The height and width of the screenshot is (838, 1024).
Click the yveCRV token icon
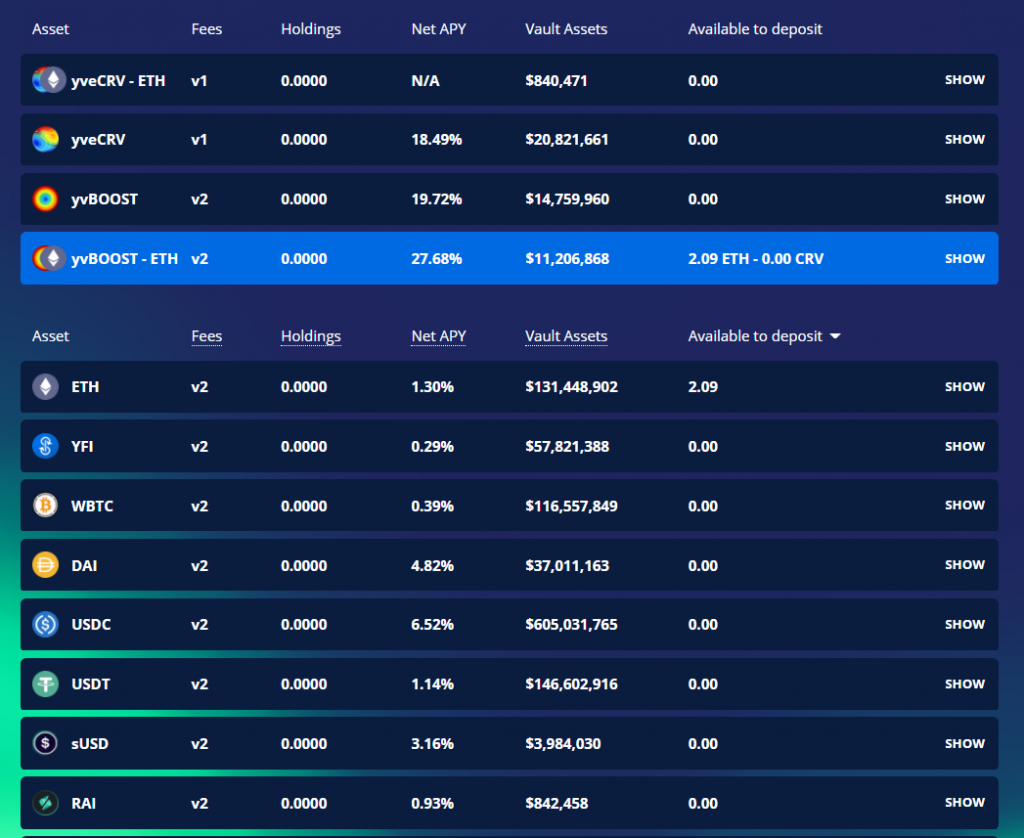45,139
